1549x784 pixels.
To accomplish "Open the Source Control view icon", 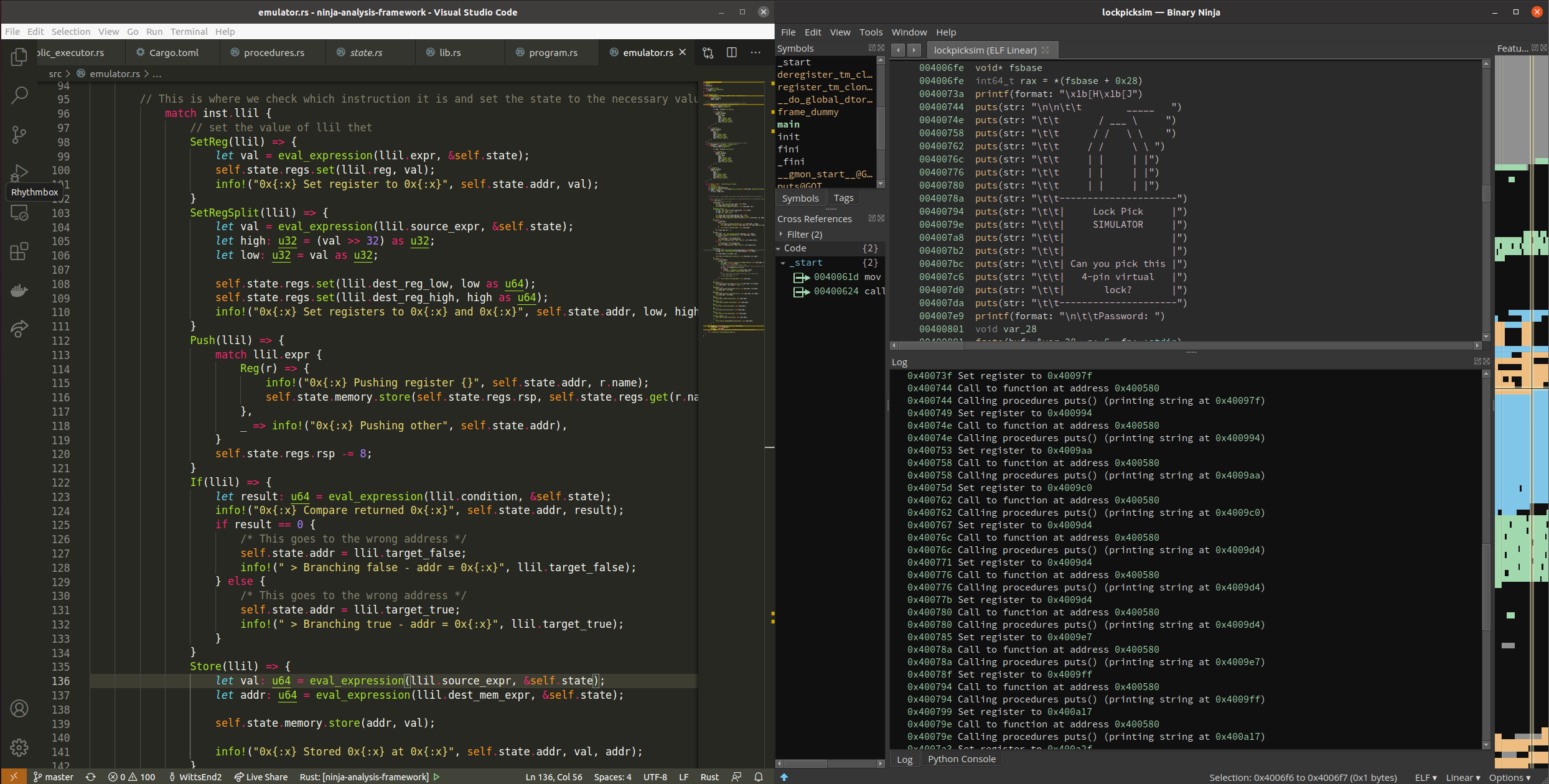I will coord(19,134).
